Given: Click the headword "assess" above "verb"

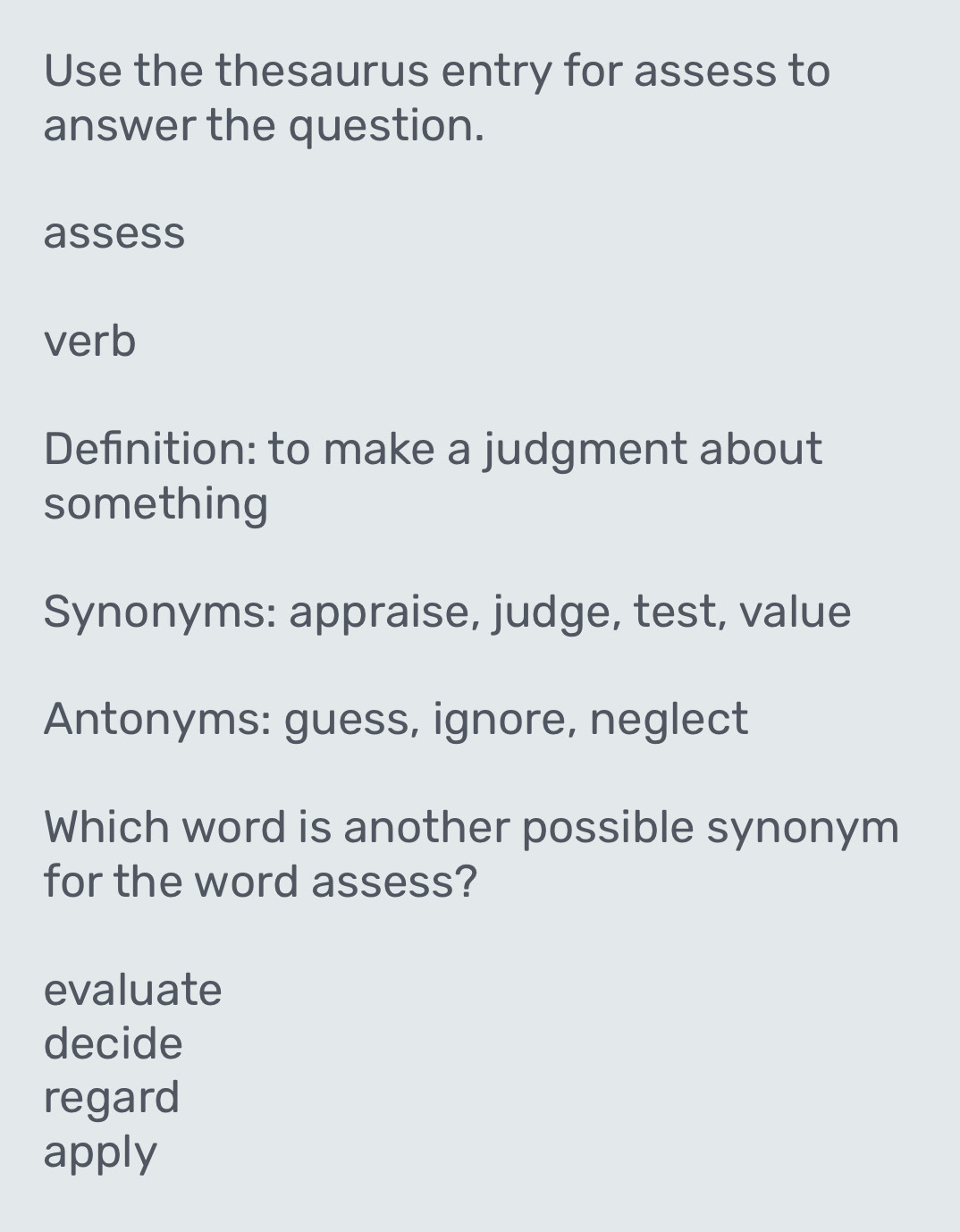Looking at the screenshot, I should coord(114,233).
